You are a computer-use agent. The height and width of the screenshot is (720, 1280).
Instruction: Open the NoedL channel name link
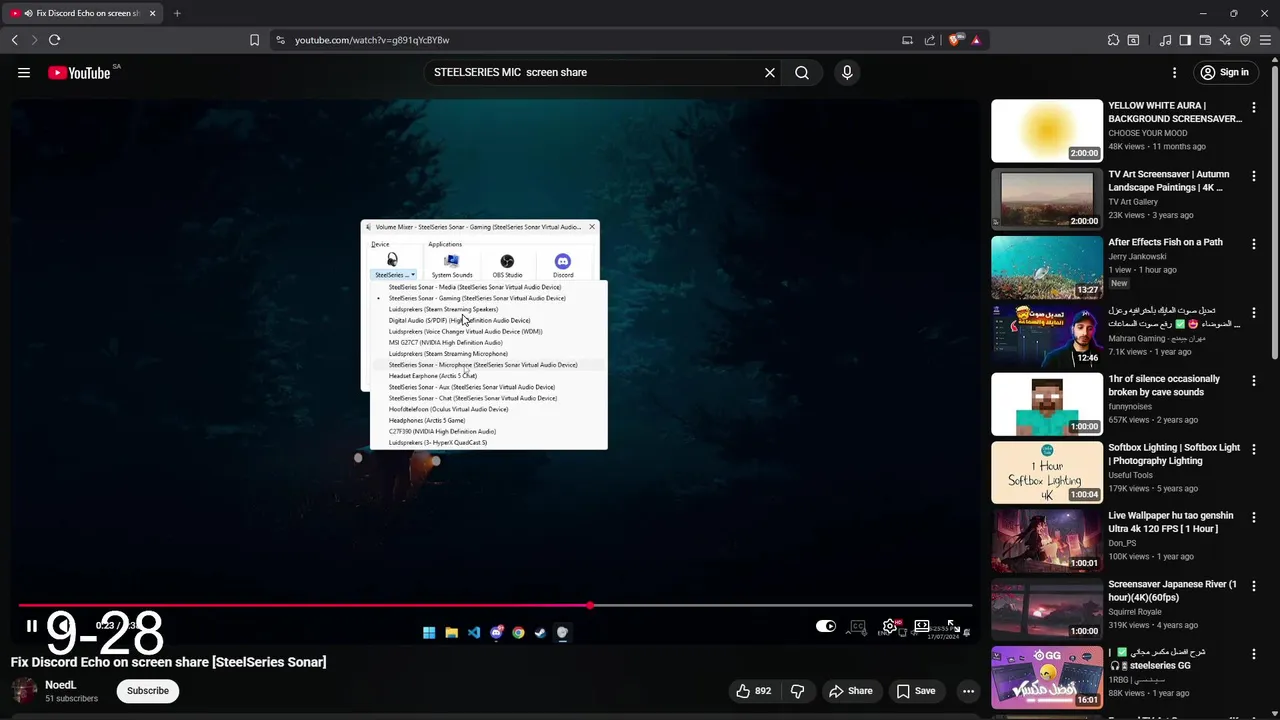(60, 685)
